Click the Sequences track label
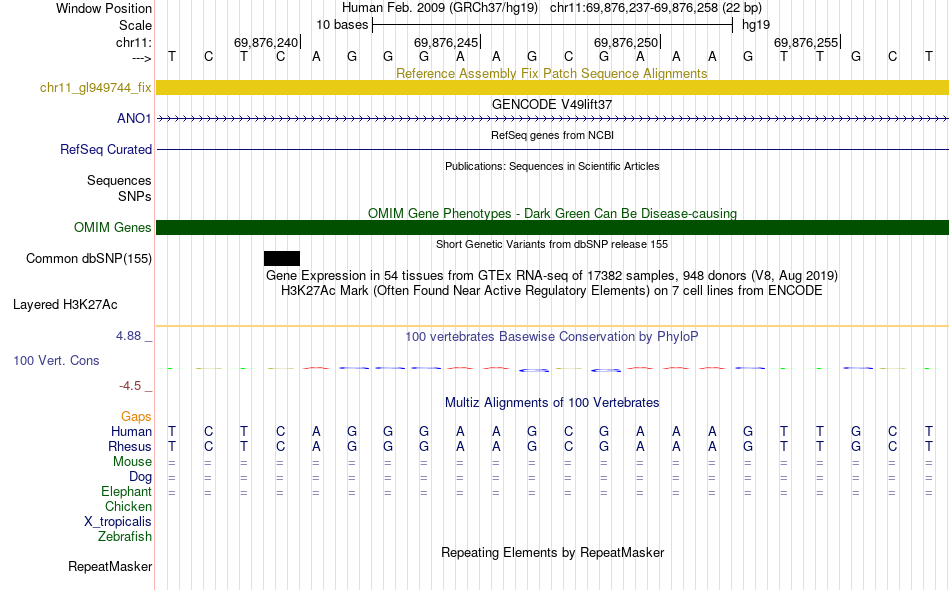Screen dimensions: 950x590 [x=119, y=181]
